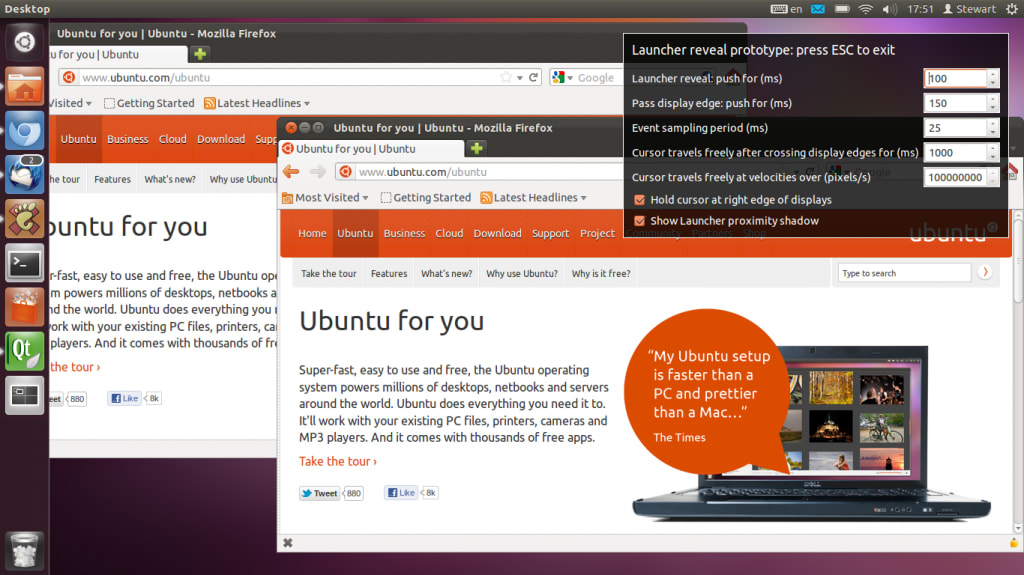Focus cursor velocities value field 100000000
This screenshot has width=1024, height=575.
955,178
